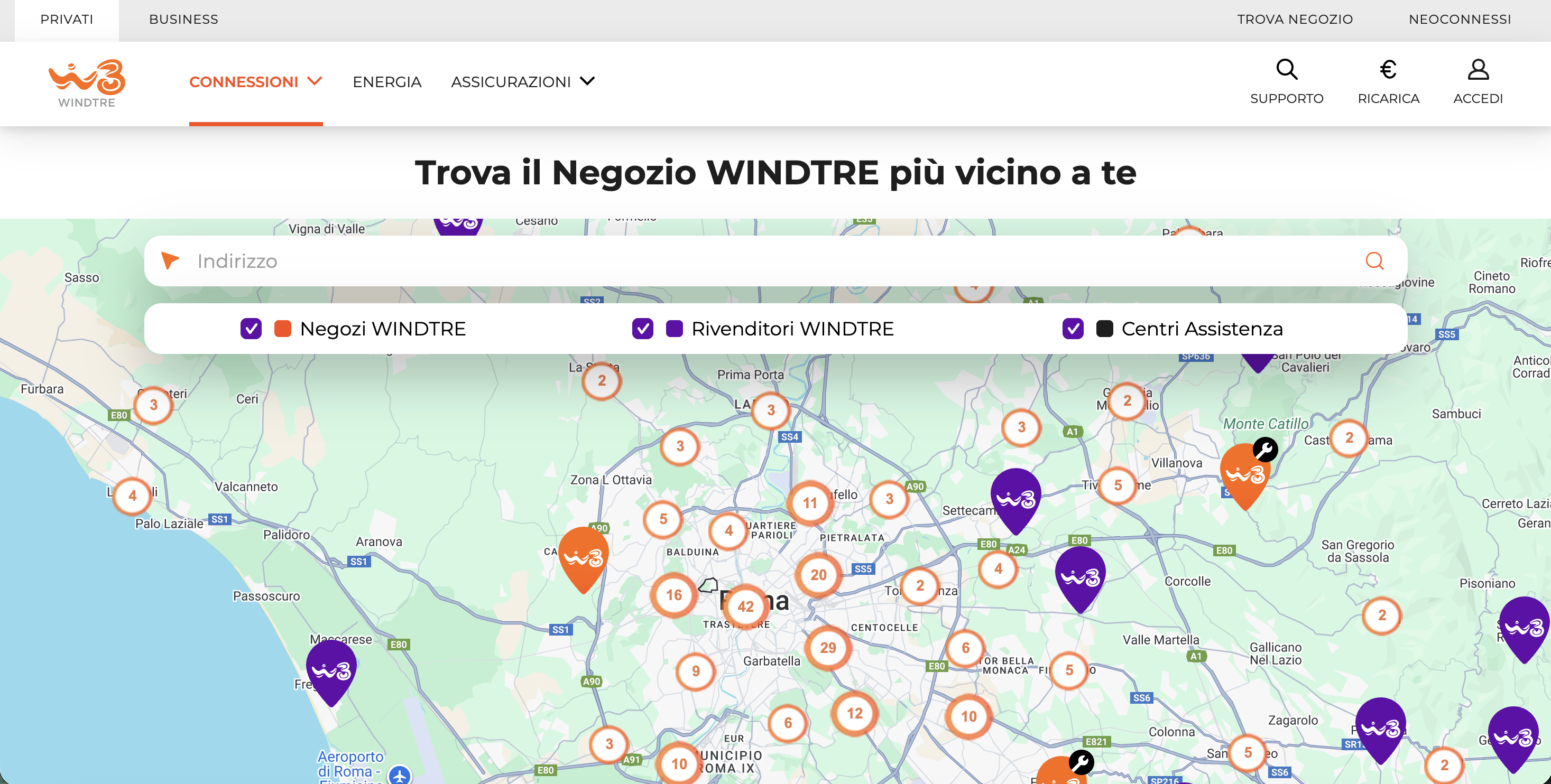Disable the Negozi WINDTRE filter checkbox
The width and height of the screenshot is (1551, 784).
tap(251, 329)
